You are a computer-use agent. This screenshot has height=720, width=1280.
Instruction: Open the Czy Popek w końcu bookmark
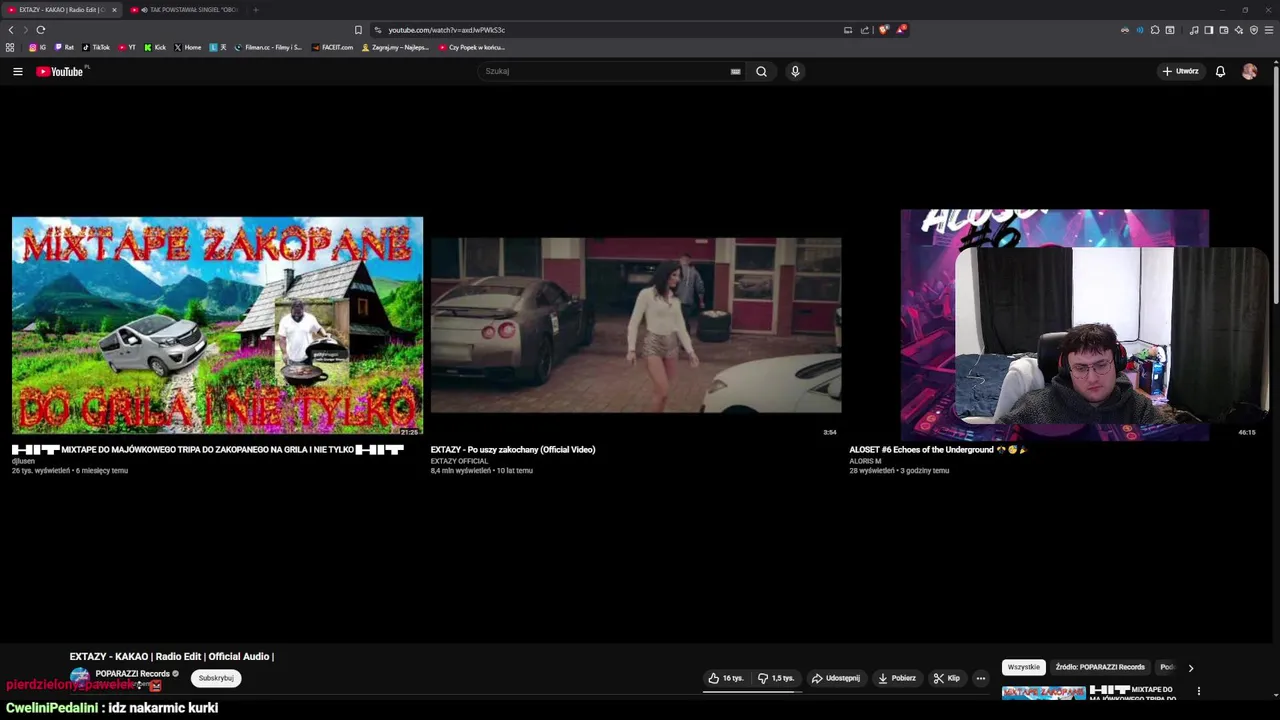tap(472, 47)
